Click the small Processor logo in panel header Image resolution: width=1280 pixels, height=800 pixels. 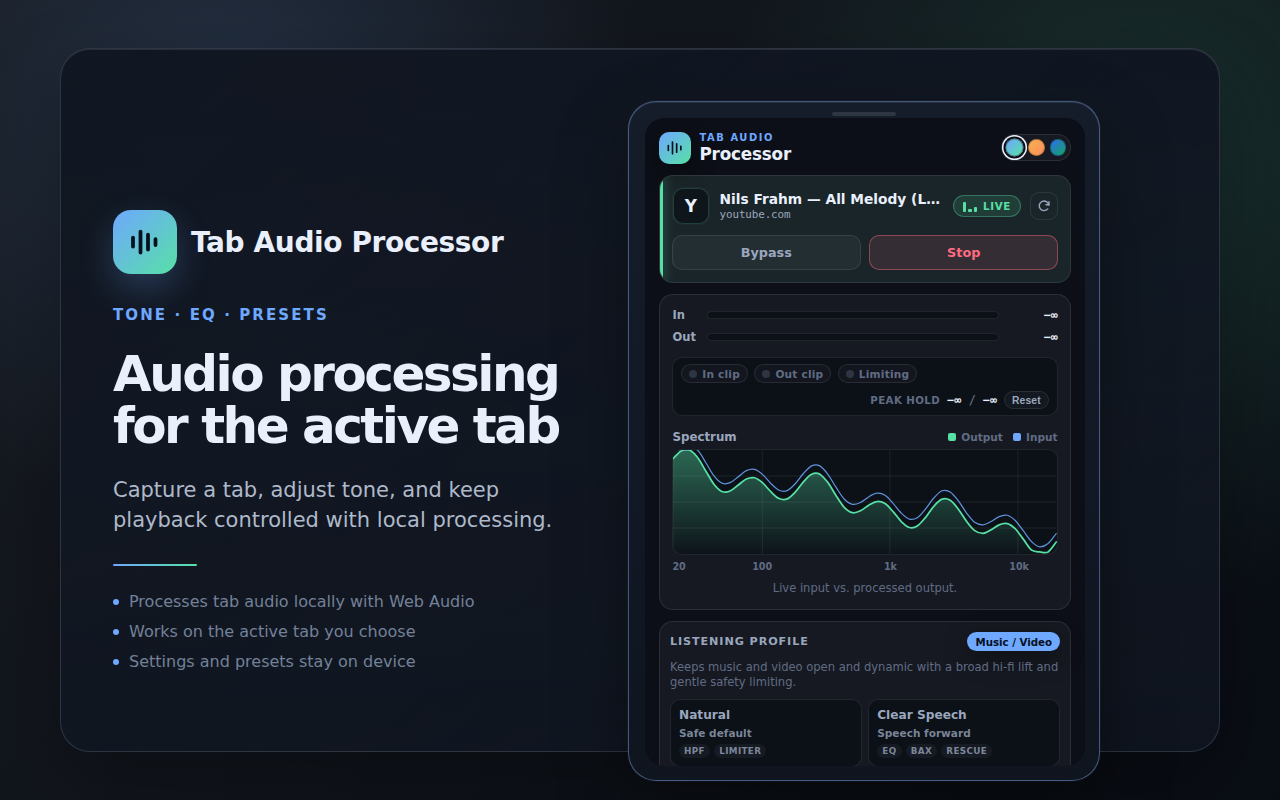[675, 148]
